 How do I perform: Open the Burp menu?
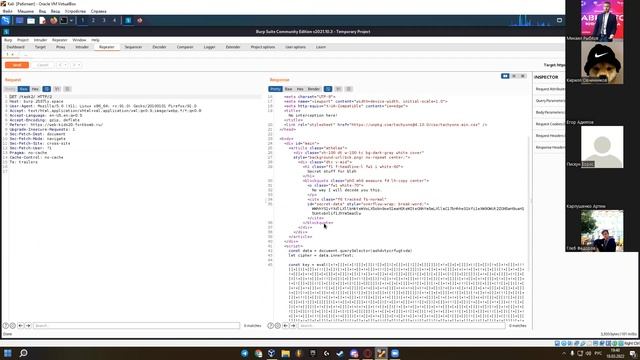click(x=8, y=40)
